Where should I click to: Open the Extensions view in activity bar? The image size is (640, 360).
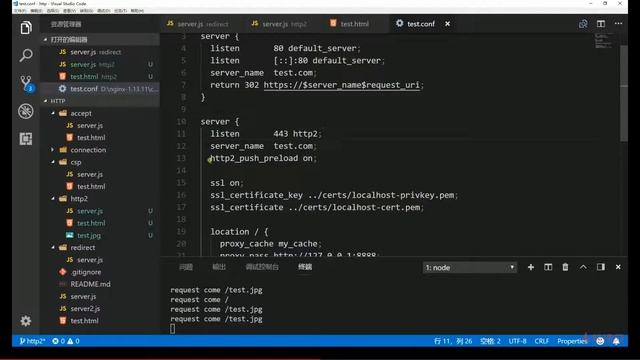coord(26,139)
